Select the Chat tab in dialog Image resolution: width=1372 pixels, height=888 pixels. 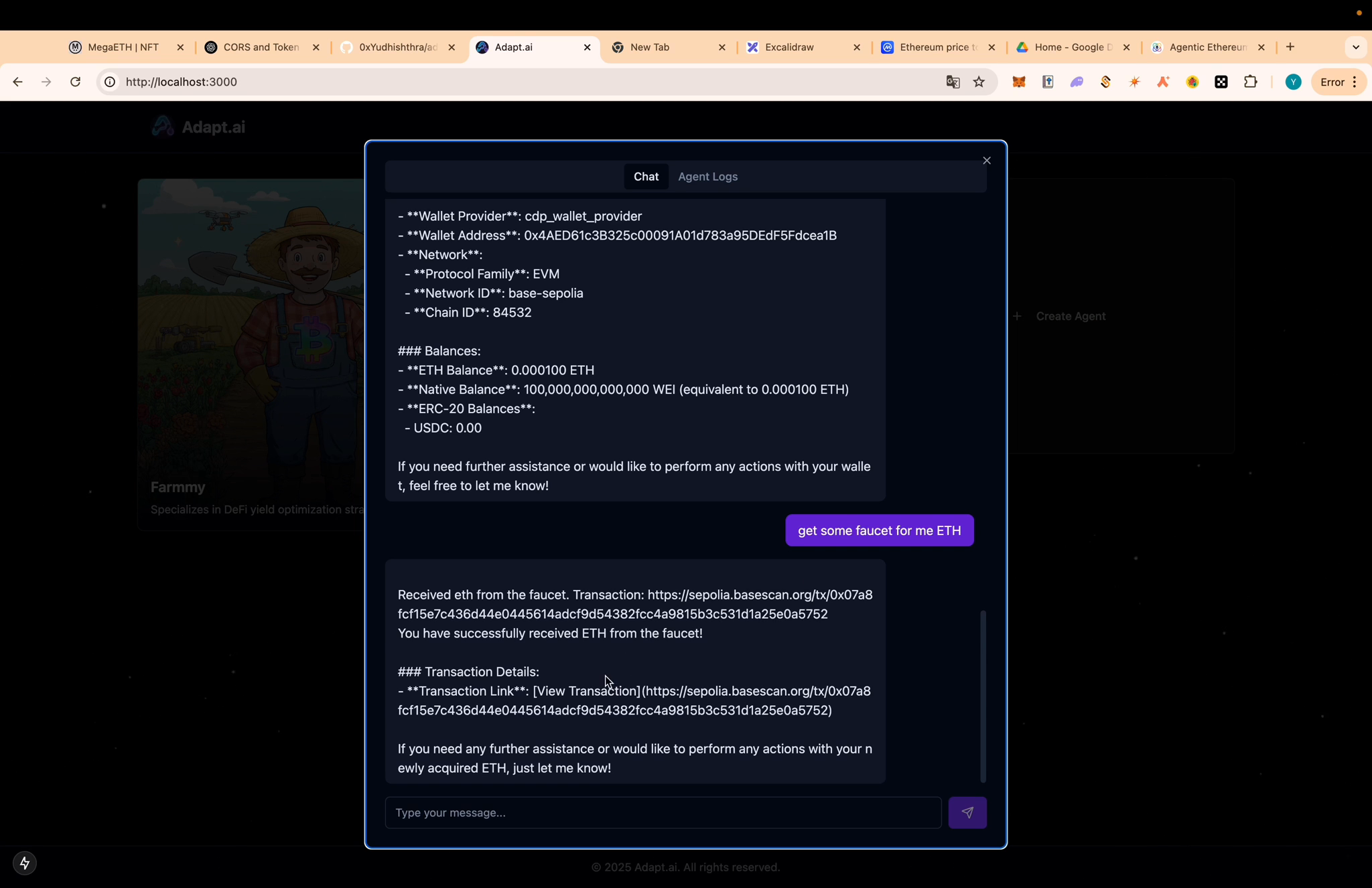click(646, 177)
